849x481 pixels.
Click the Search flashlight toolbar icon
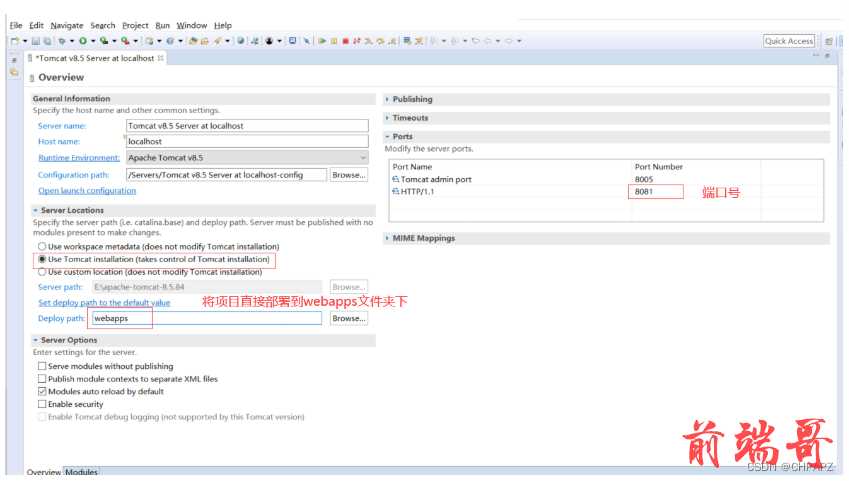pyautogui.click(x=218, y=41)
